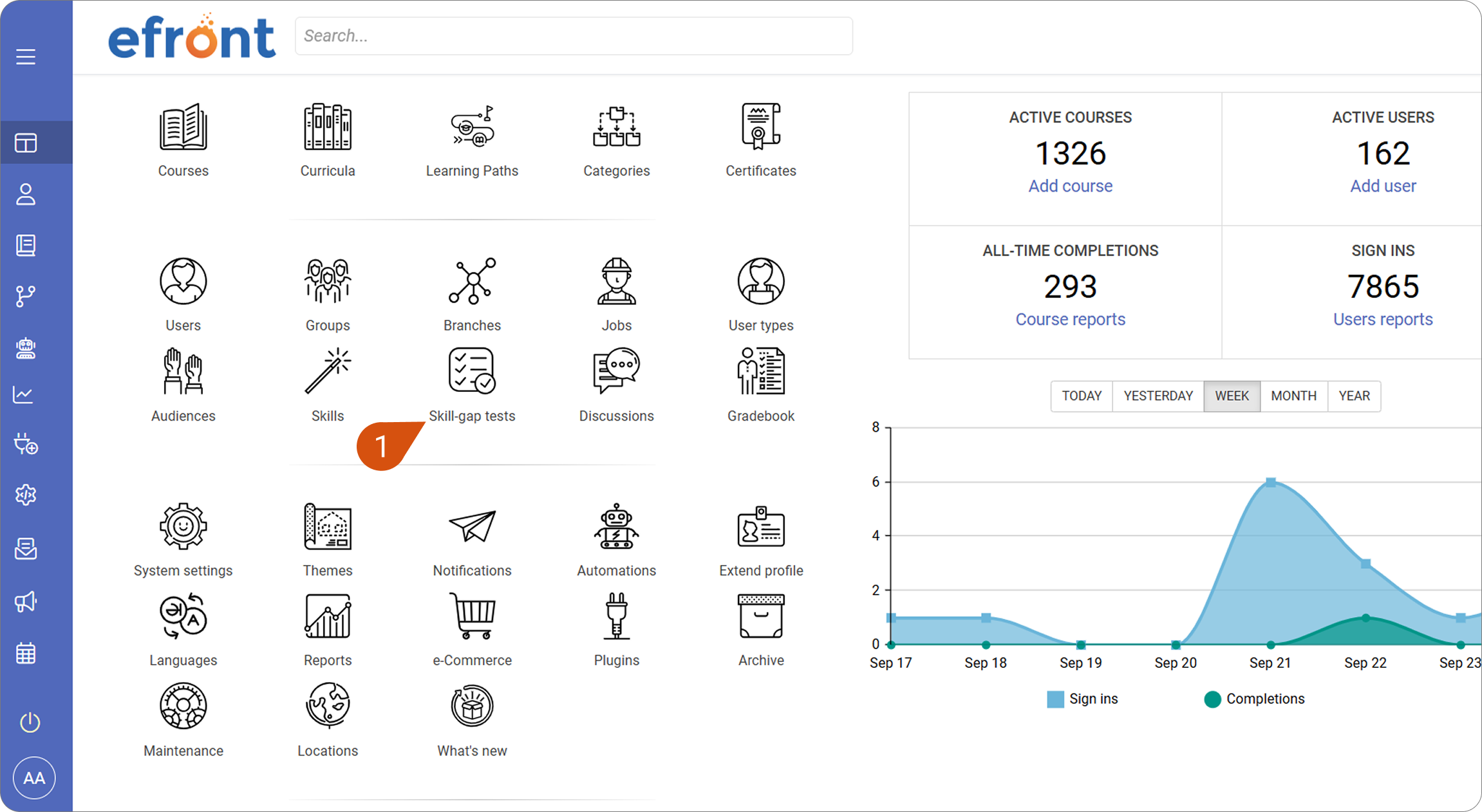Viewport: 1482px width, 812px height.
Task: Open User types
Action: (x=761, y=281)
